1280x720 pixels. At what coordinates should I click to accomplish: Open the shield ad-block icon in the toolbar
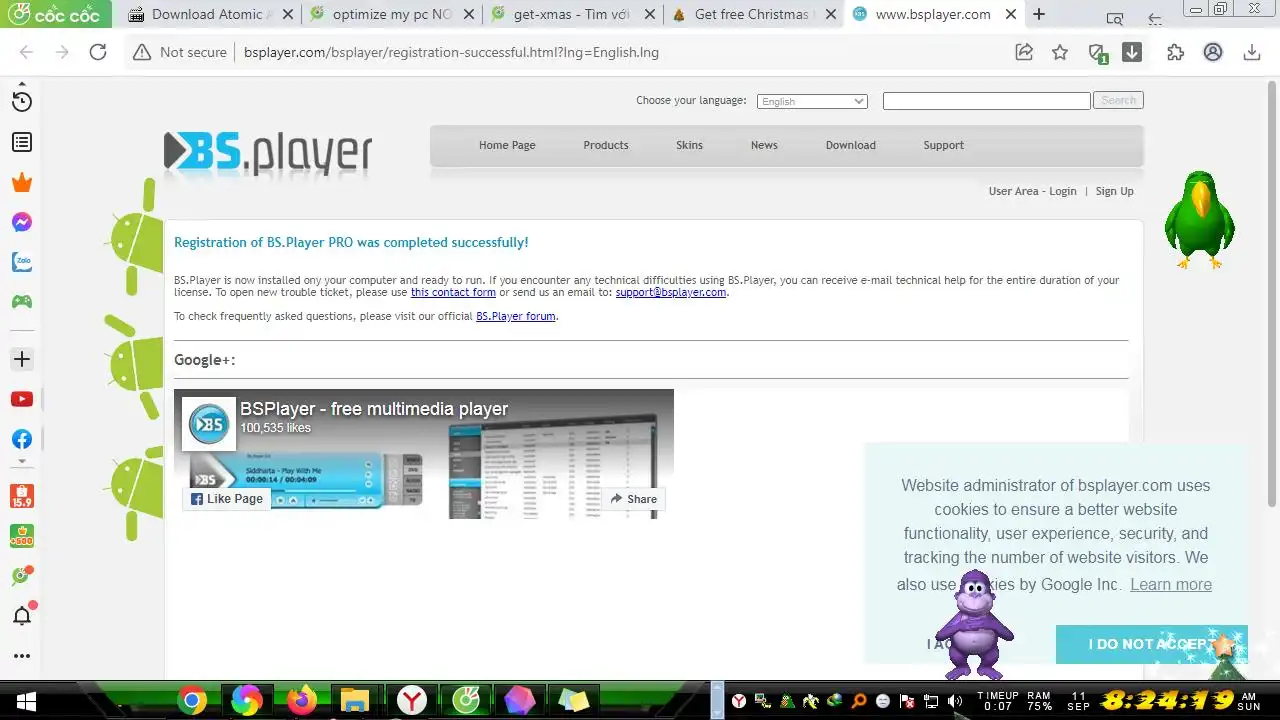click(x=1098, y=53)
